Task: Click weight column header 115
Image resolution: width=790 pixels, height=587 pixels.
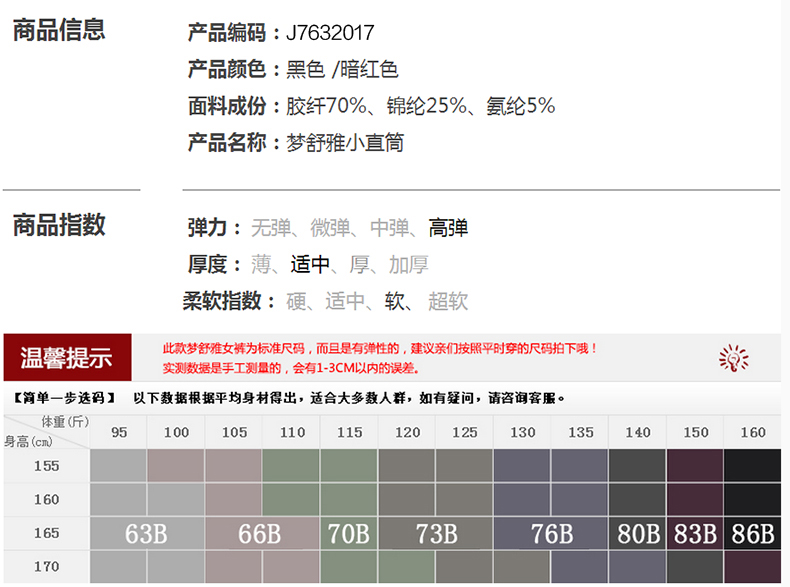Action: (350, 432)
